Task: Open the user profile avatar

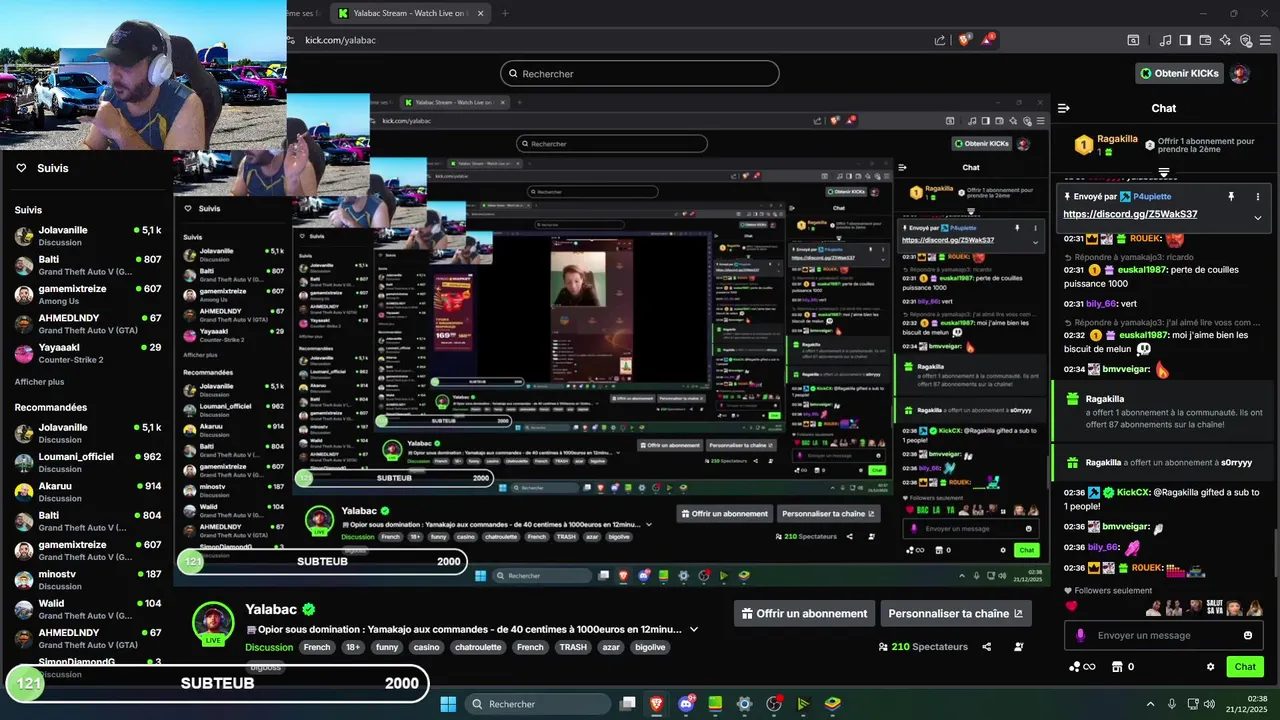Action: (x=1240, y=74)
